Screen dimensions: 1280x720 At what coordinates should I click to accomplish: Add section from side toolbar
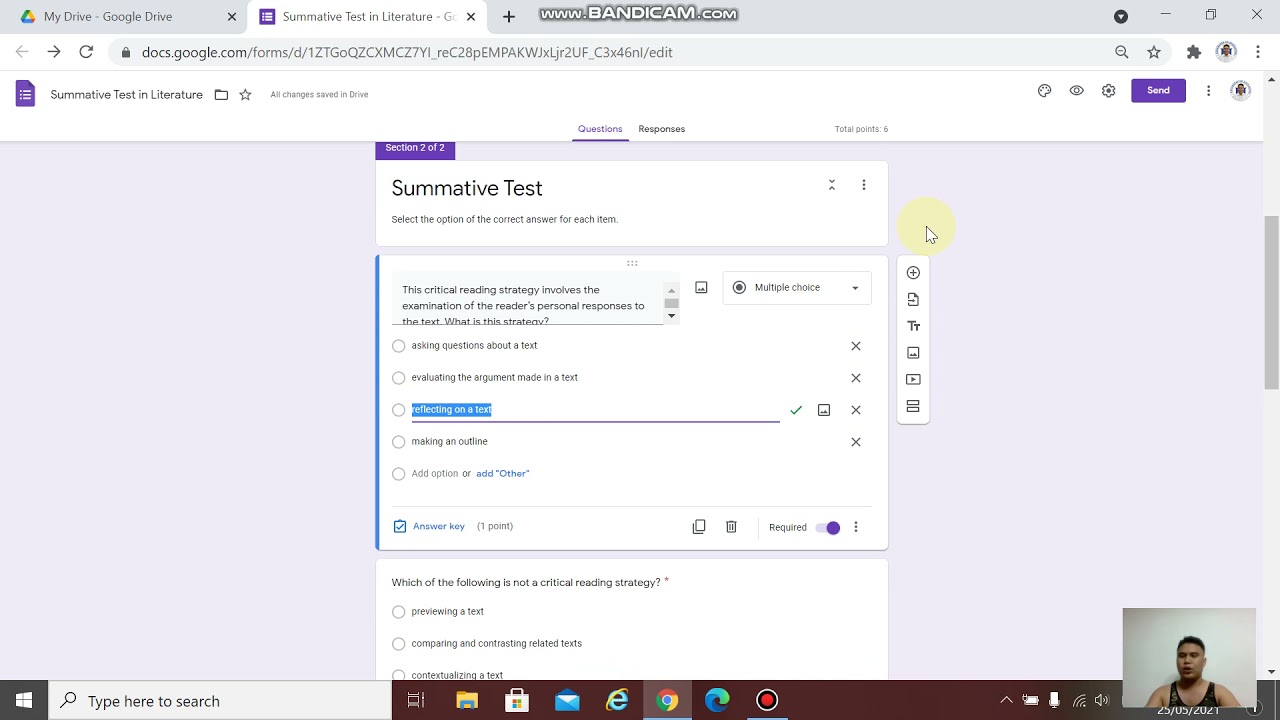click(913, 406)
